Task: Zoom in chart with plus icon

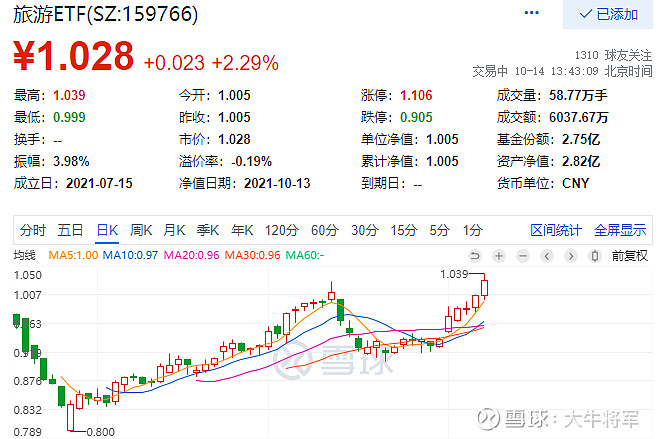Action: (499, 255)
